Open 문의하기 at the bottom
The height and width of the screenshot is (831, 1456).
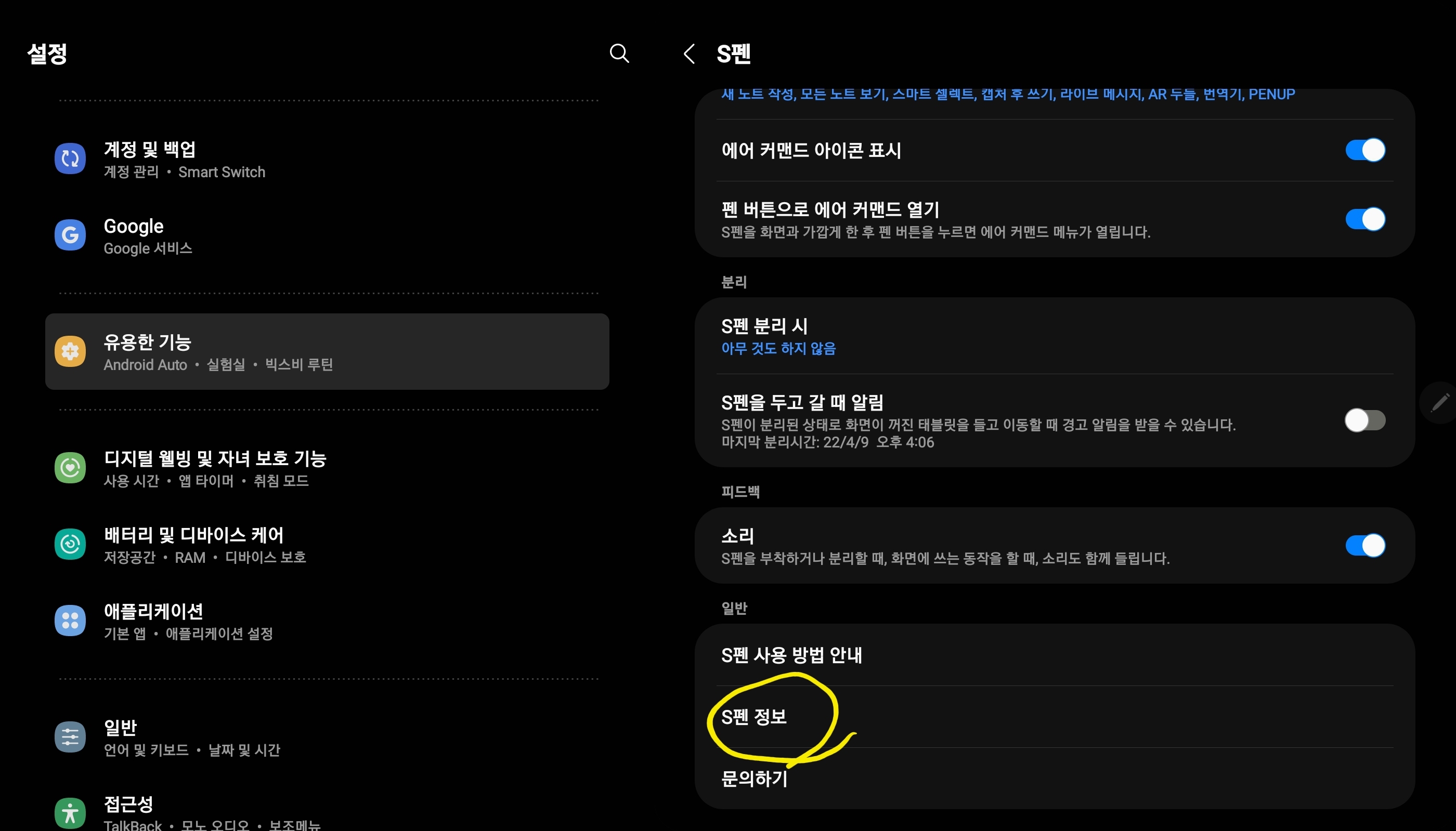(755, 778)
